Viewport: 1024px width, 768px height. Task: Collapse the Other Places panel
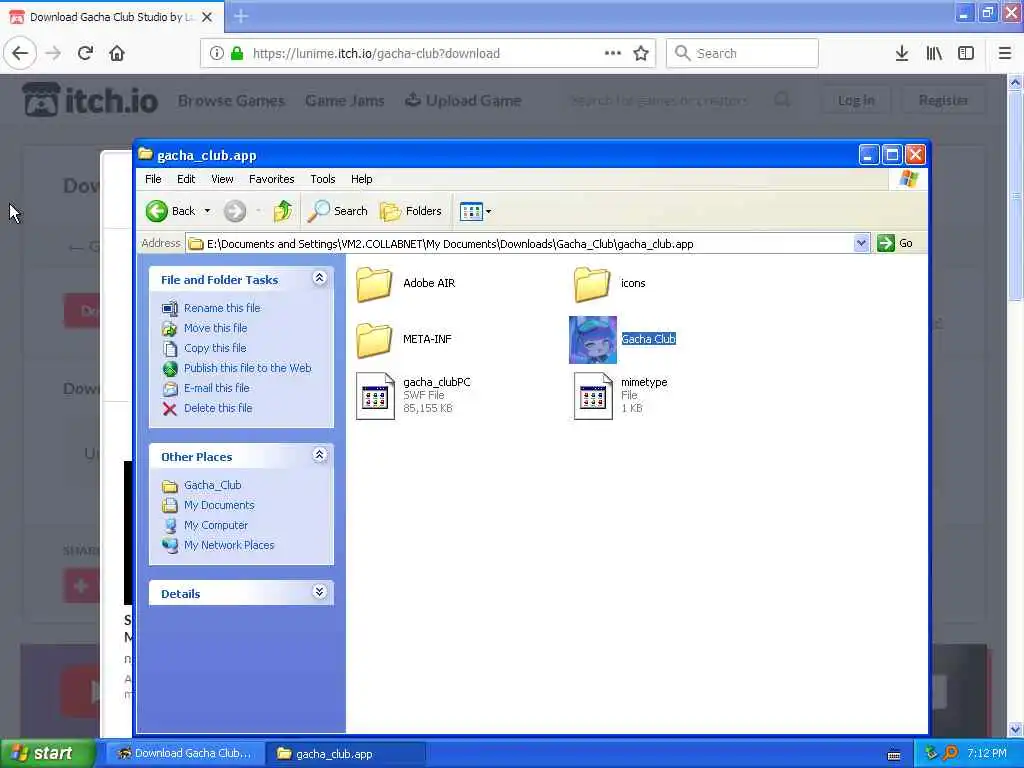(319, 455)
